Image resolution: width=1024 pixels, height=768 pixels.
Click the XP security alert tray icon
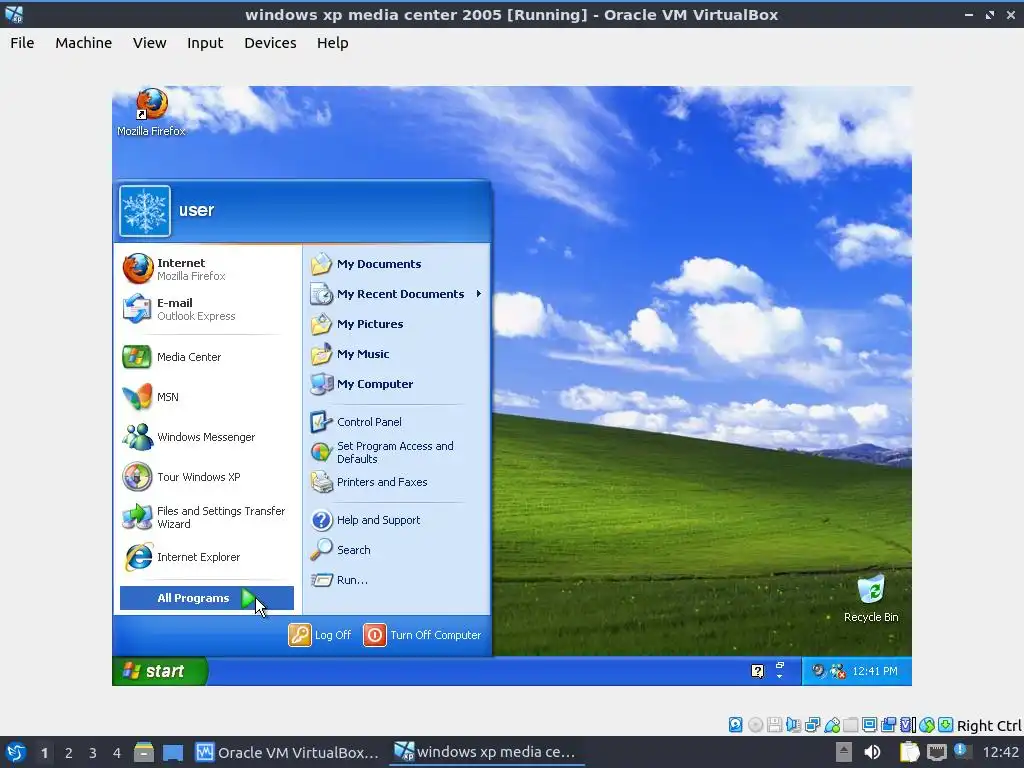tap(837, 671)
